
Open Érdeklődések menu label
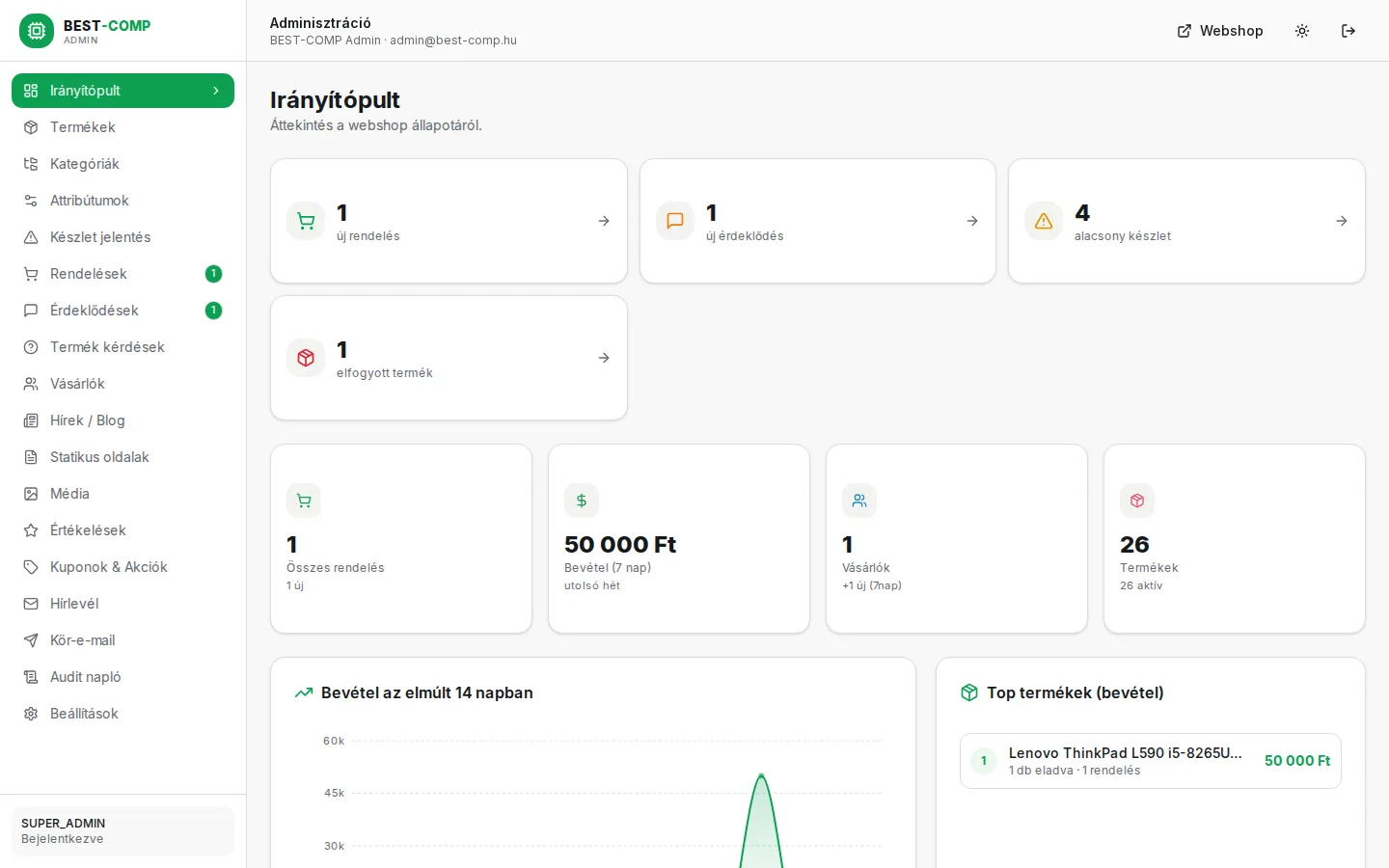95,311
